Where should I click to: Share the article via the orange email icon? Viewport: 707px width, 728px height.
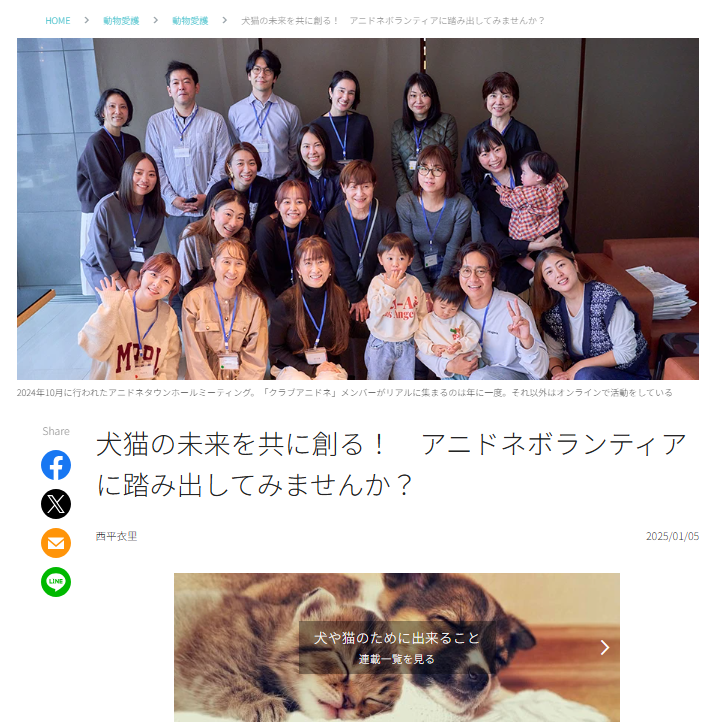[x=56, y=543]
